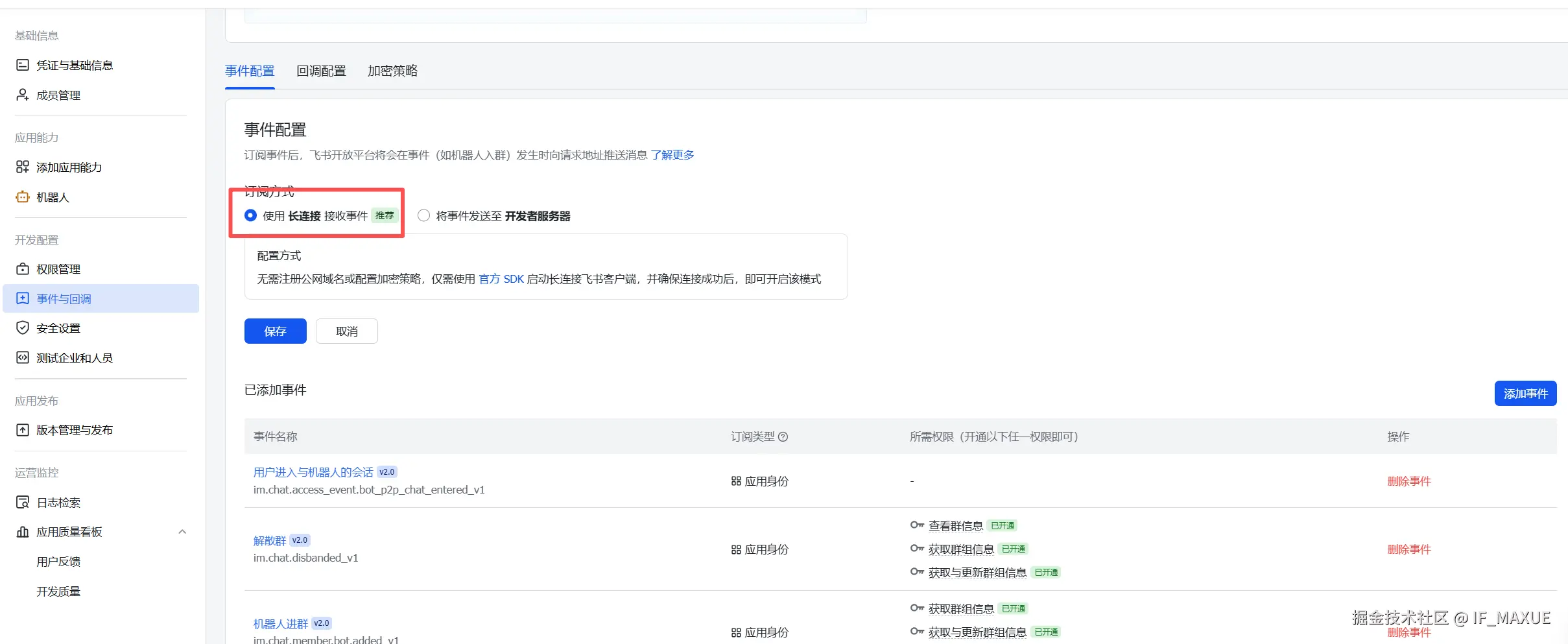Click the help icon beside 订阅类型
Image resolution: width=1568 pixels, height=644 pixels.
[783, 436]
